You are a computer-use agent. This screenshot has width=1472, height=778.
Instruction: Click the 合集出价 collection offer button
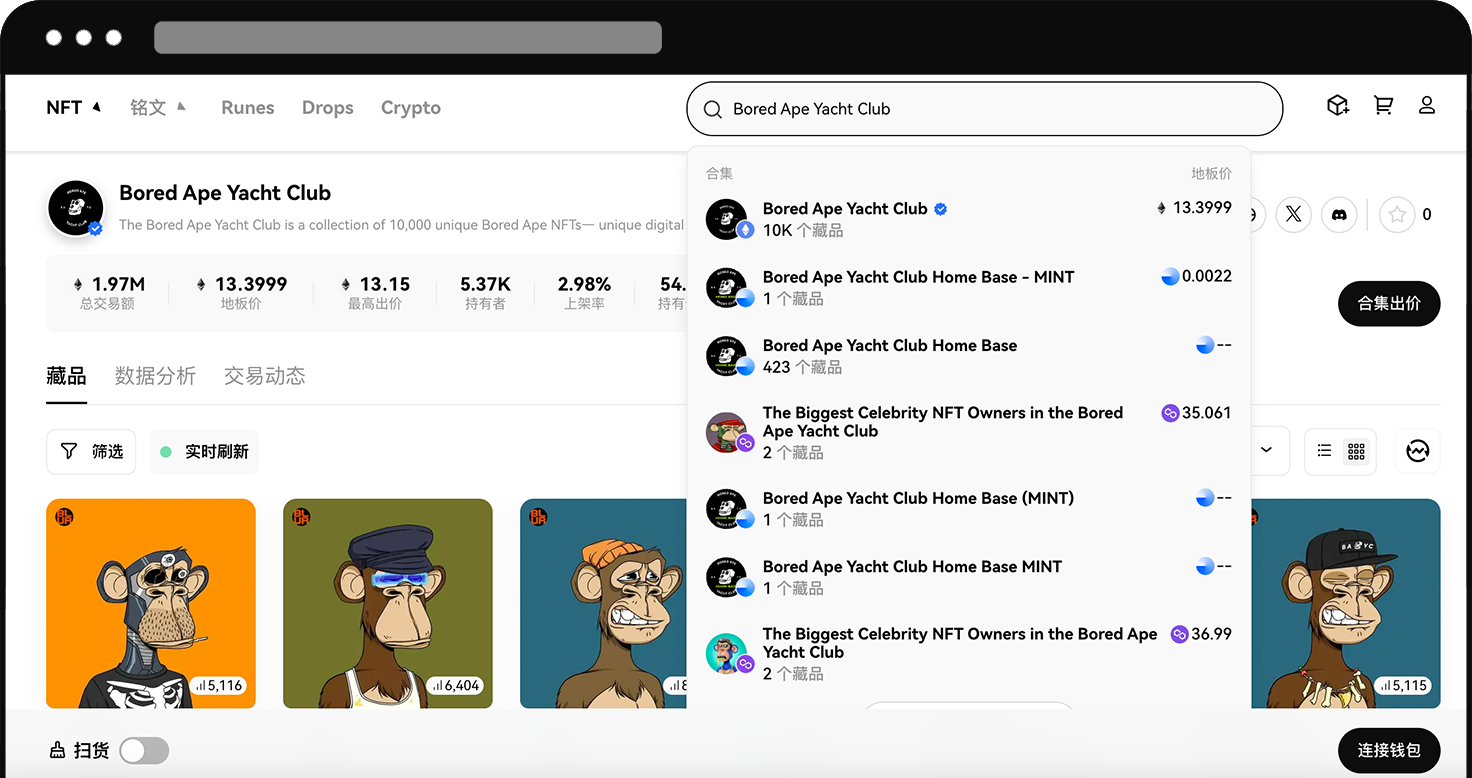[1389, 304]
